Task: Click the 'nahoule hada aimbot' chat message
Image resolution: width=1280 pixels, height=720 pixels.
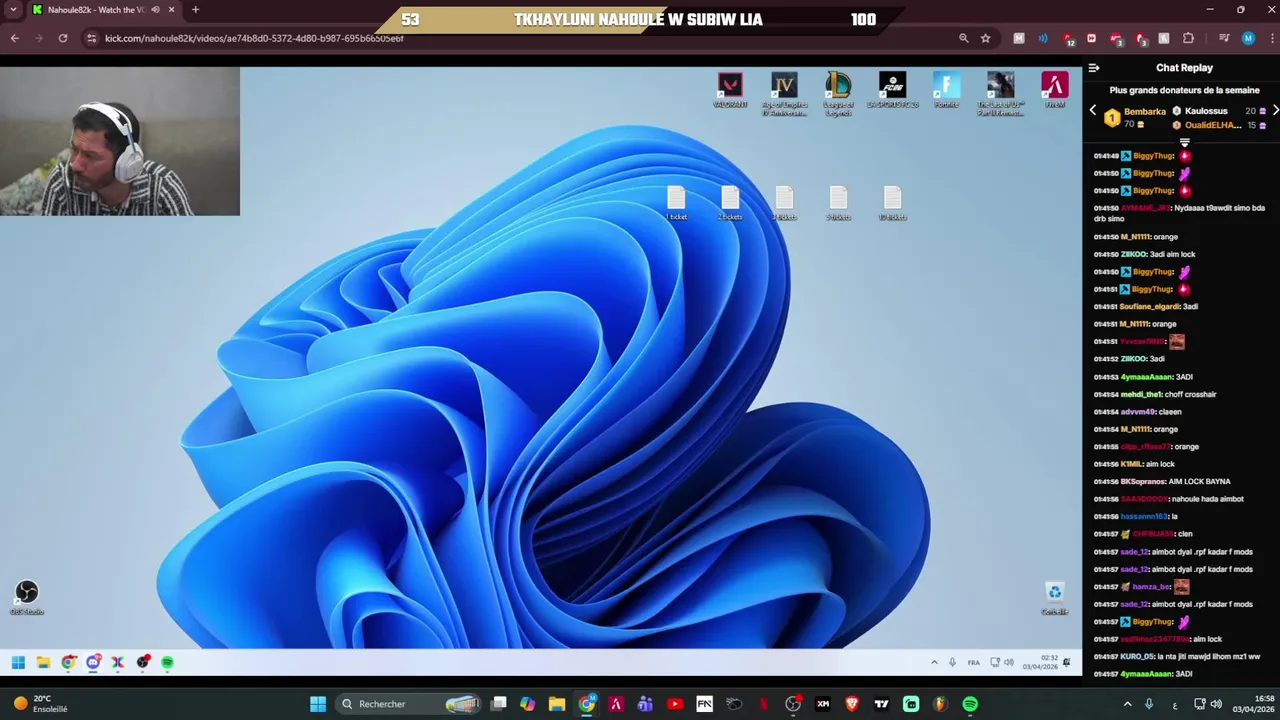Action: click(x=1207, y=499)
